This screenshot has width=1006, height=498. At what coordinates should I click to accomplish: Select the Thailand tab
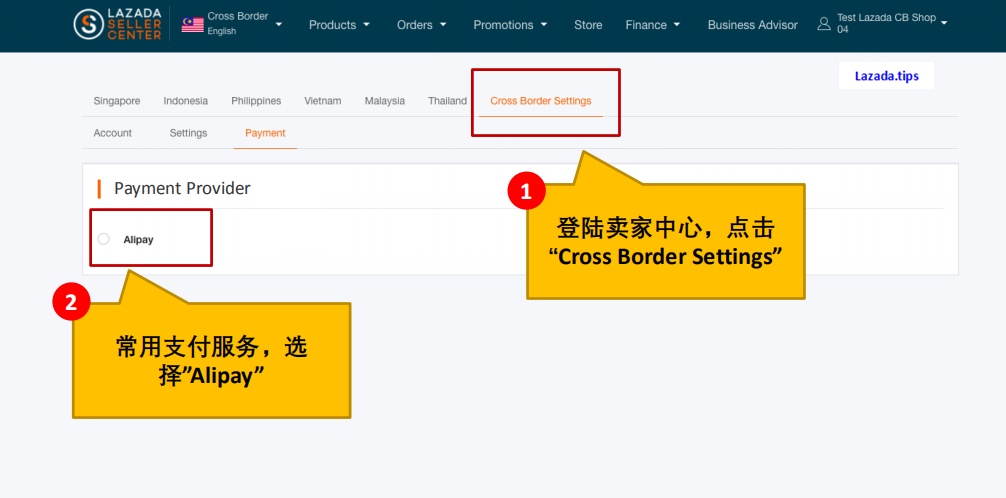click(447, 101)
